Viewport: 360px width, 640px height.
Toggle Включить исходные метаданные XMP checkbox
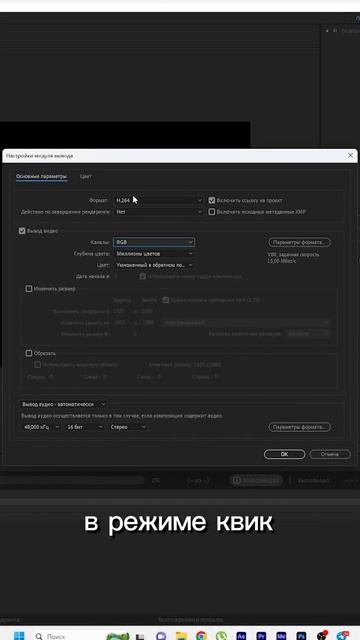(212, 212)
